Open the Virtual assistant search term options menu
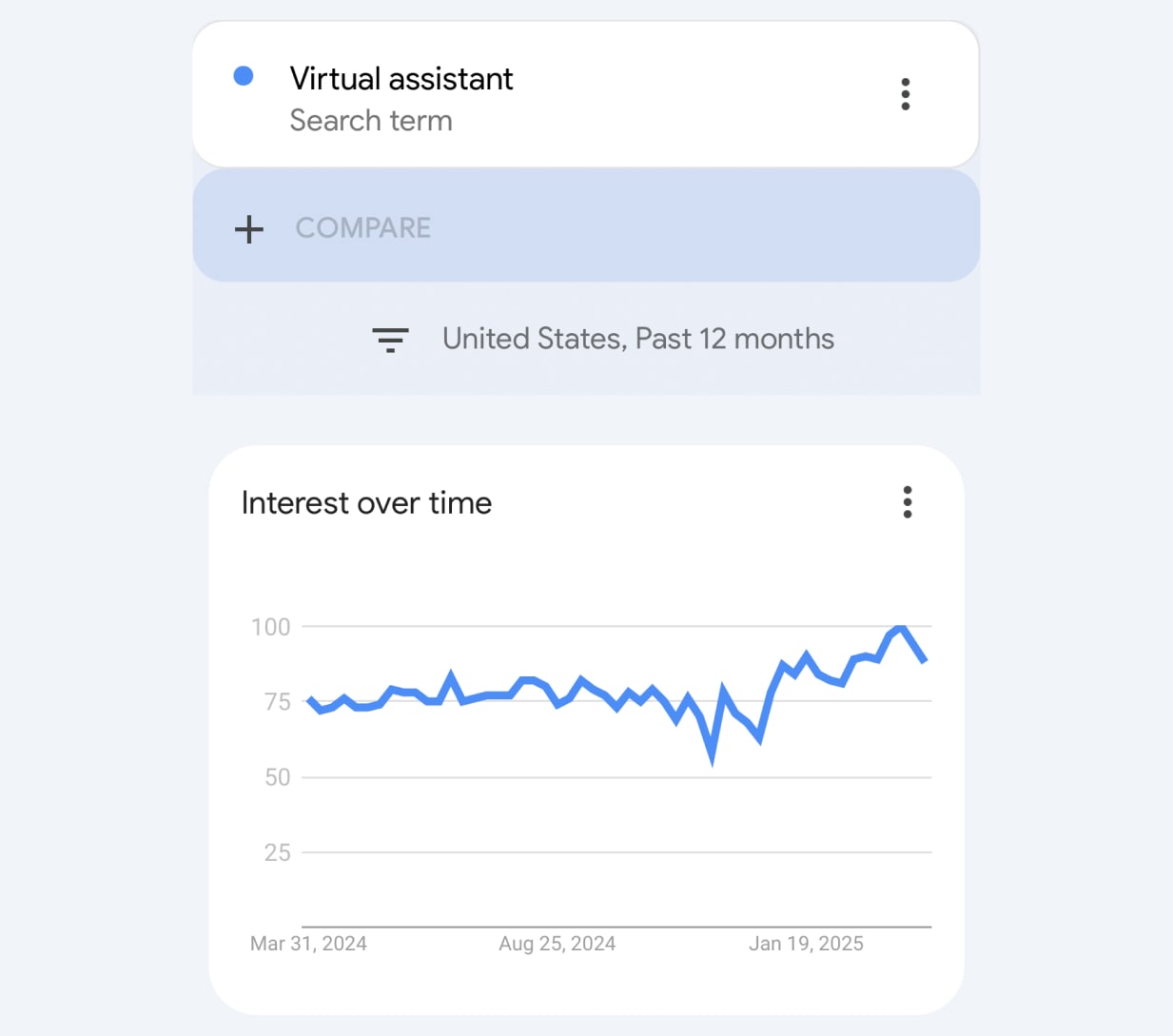Screen dimensions: 1173x1036 click(x=905, y=93)
